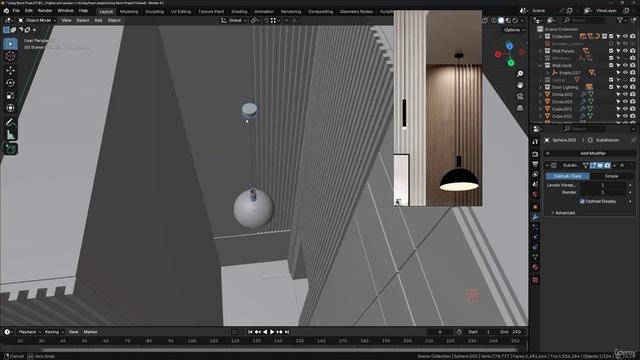Remove the Subdivision modifier with X
This screenshot has width=640, height=360.
(622, 165)
